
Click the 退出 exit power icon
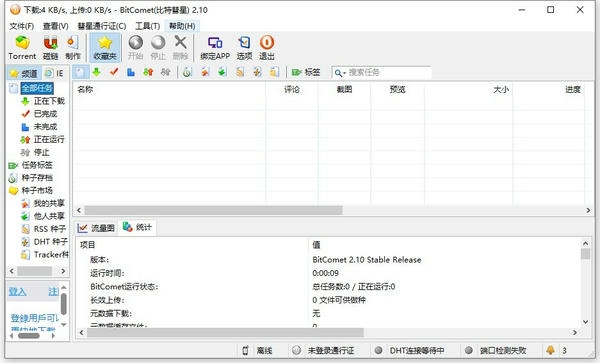267,48
